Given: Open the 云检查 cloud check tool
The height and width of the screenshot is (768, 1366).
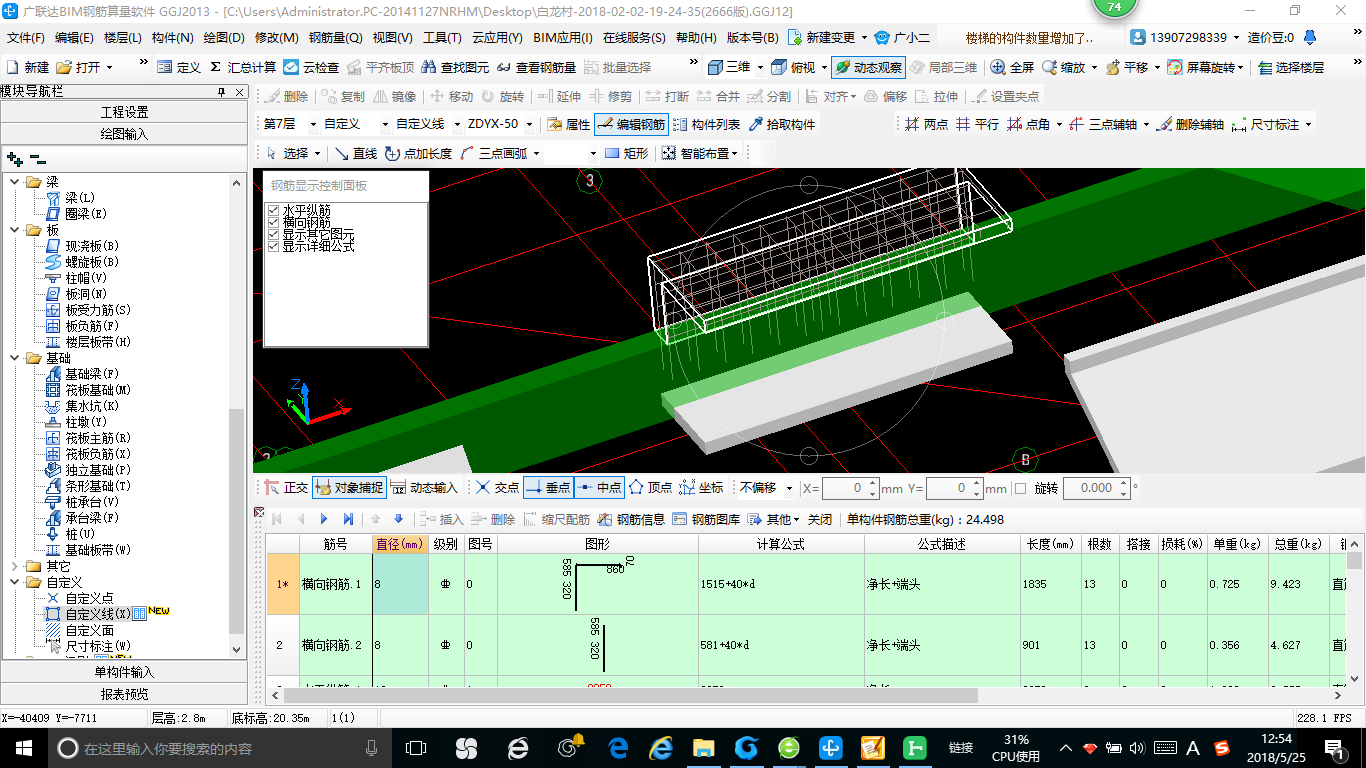Looking at the screenshot, I should (x=311, y=67).
